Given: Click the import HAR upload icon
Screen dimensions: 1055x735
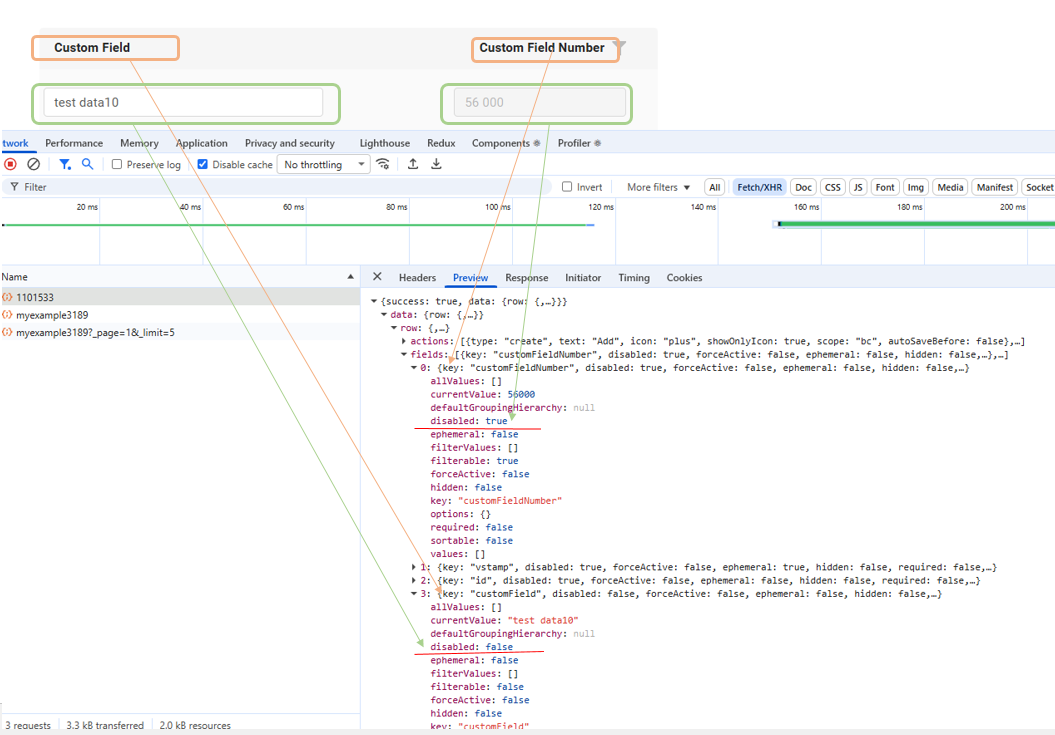Looking at the screenshot, I should pos(412,164).
